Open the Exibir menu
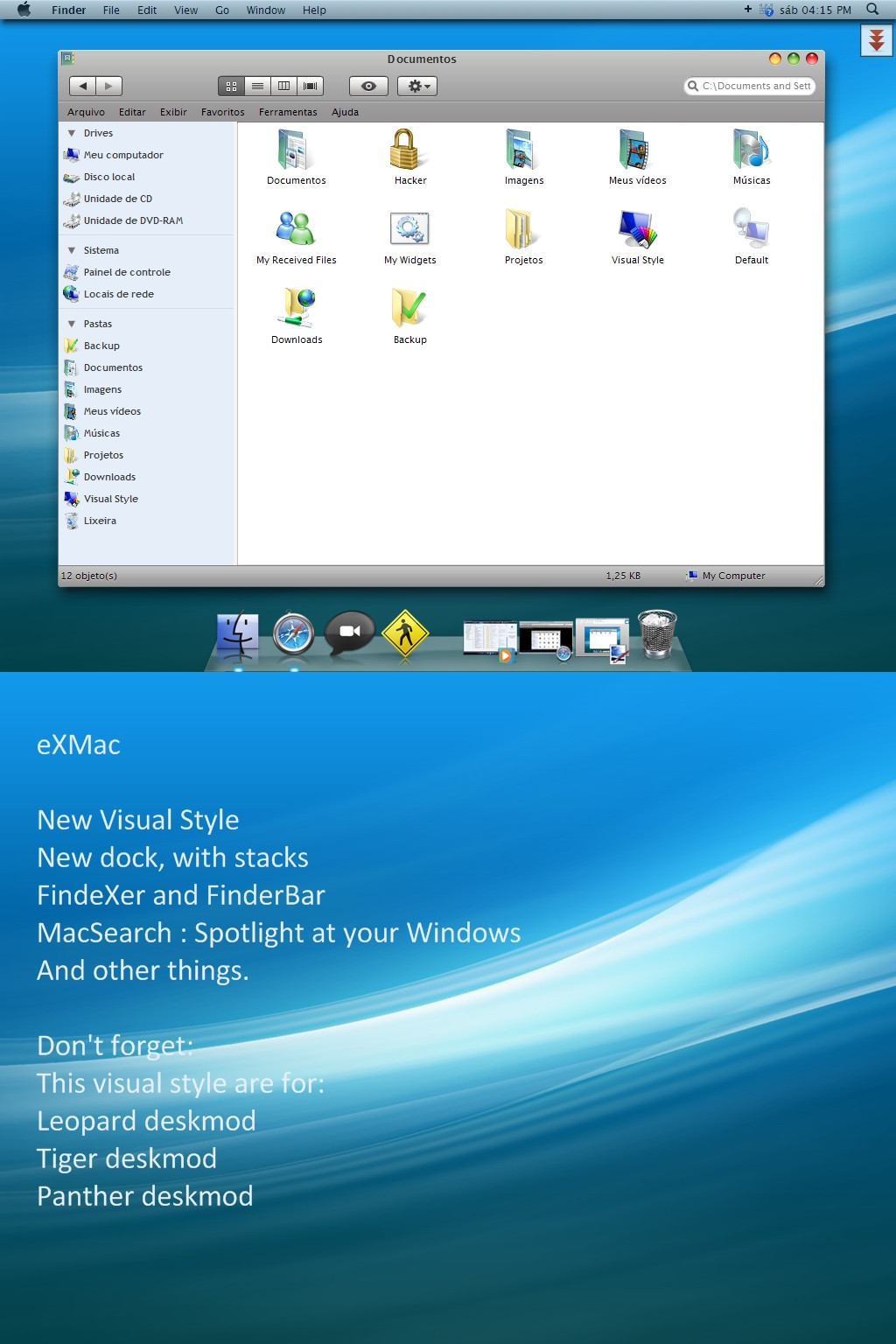 (x=173, y=112)
